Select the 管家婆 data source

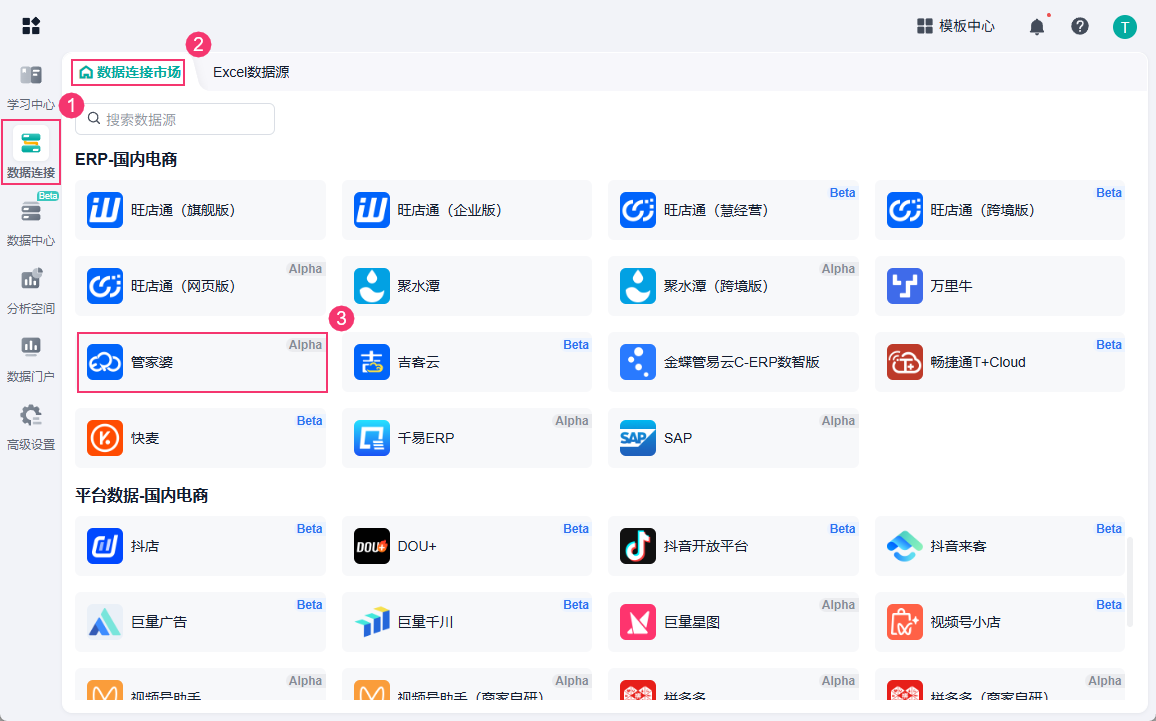(x=201, y=362)
